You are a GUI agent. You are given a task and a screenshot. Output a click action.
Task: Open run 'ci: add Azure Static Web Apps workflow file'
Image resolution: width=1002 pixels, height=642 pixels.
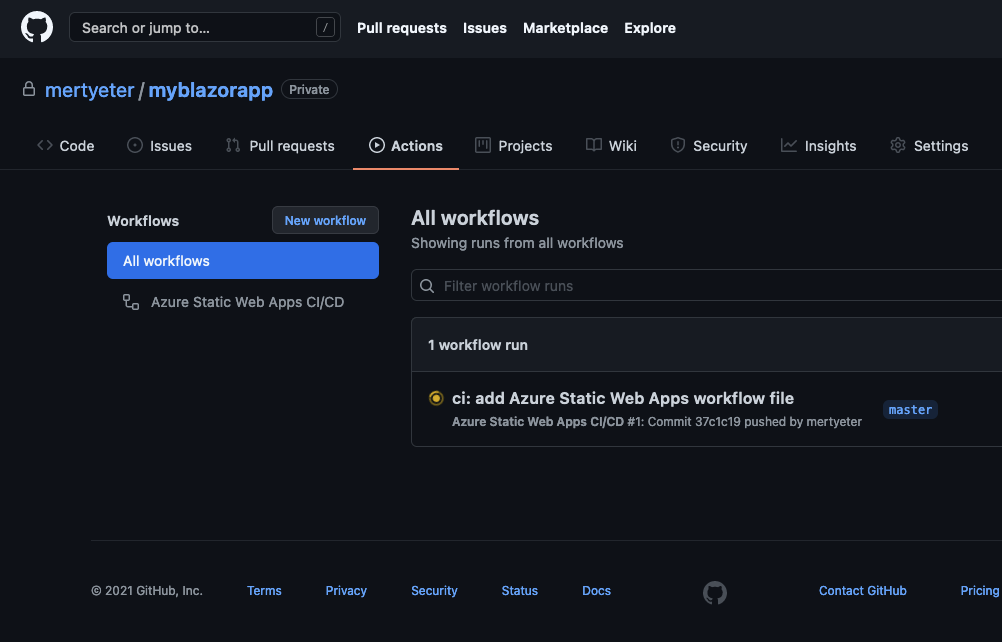coord(623,398)
